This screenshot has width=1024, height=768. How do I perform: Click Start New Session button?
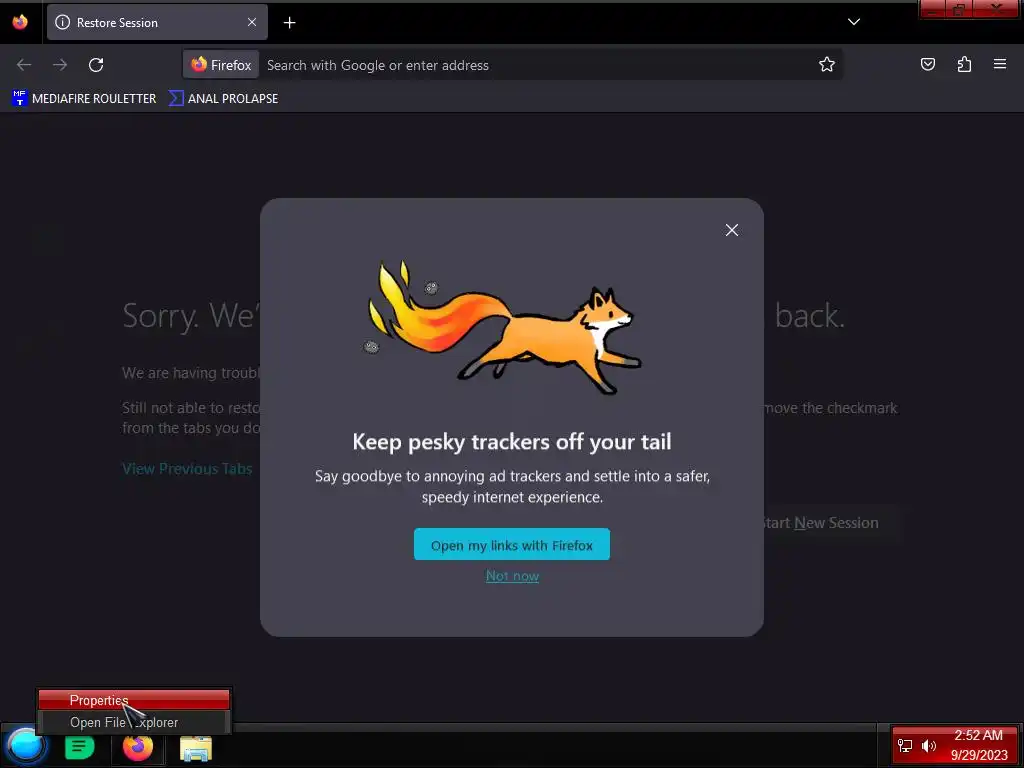(x=820, y=523)
